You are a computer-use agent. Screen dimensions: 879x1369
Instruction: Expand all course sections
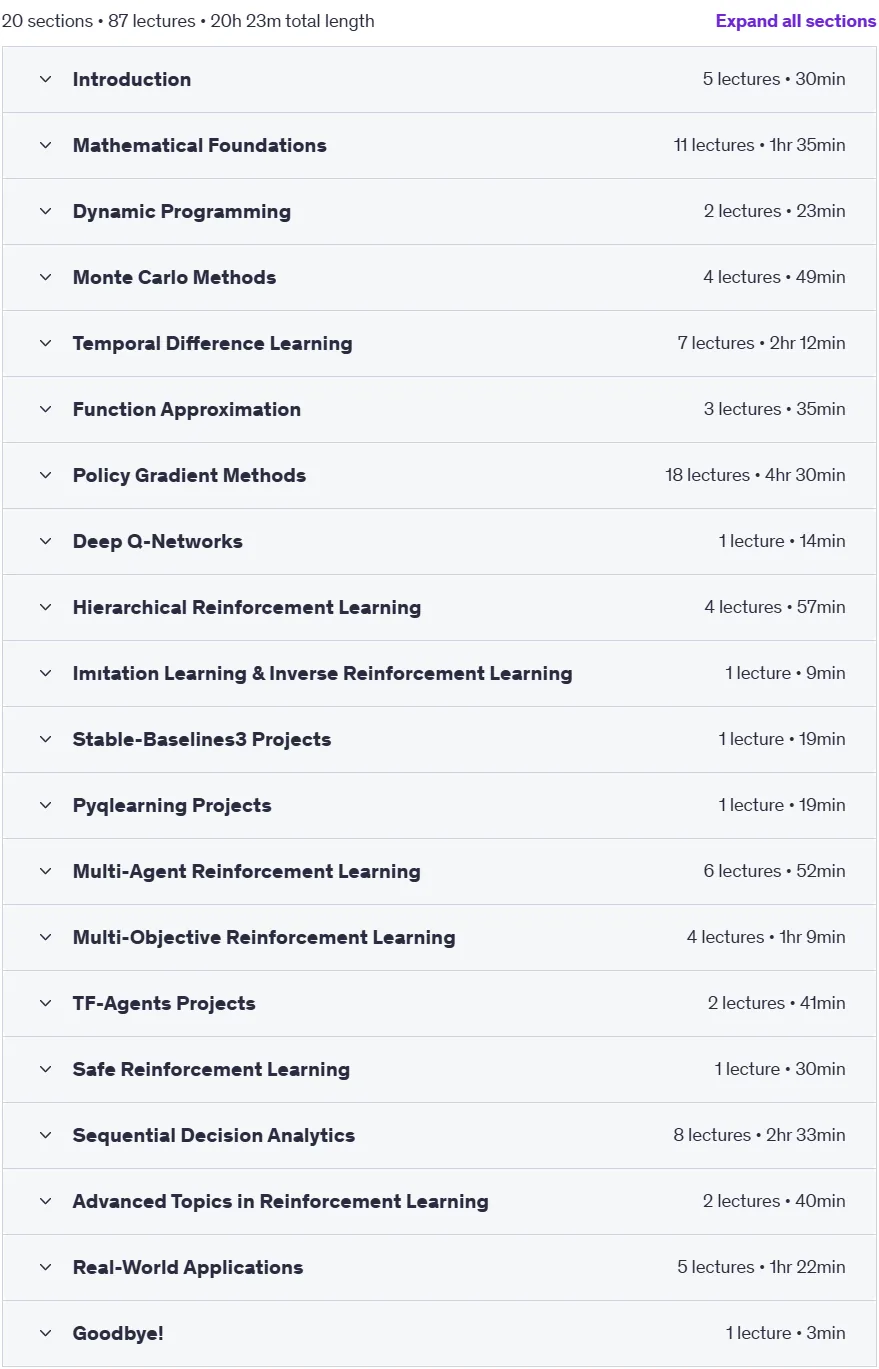tap(796, 21)
